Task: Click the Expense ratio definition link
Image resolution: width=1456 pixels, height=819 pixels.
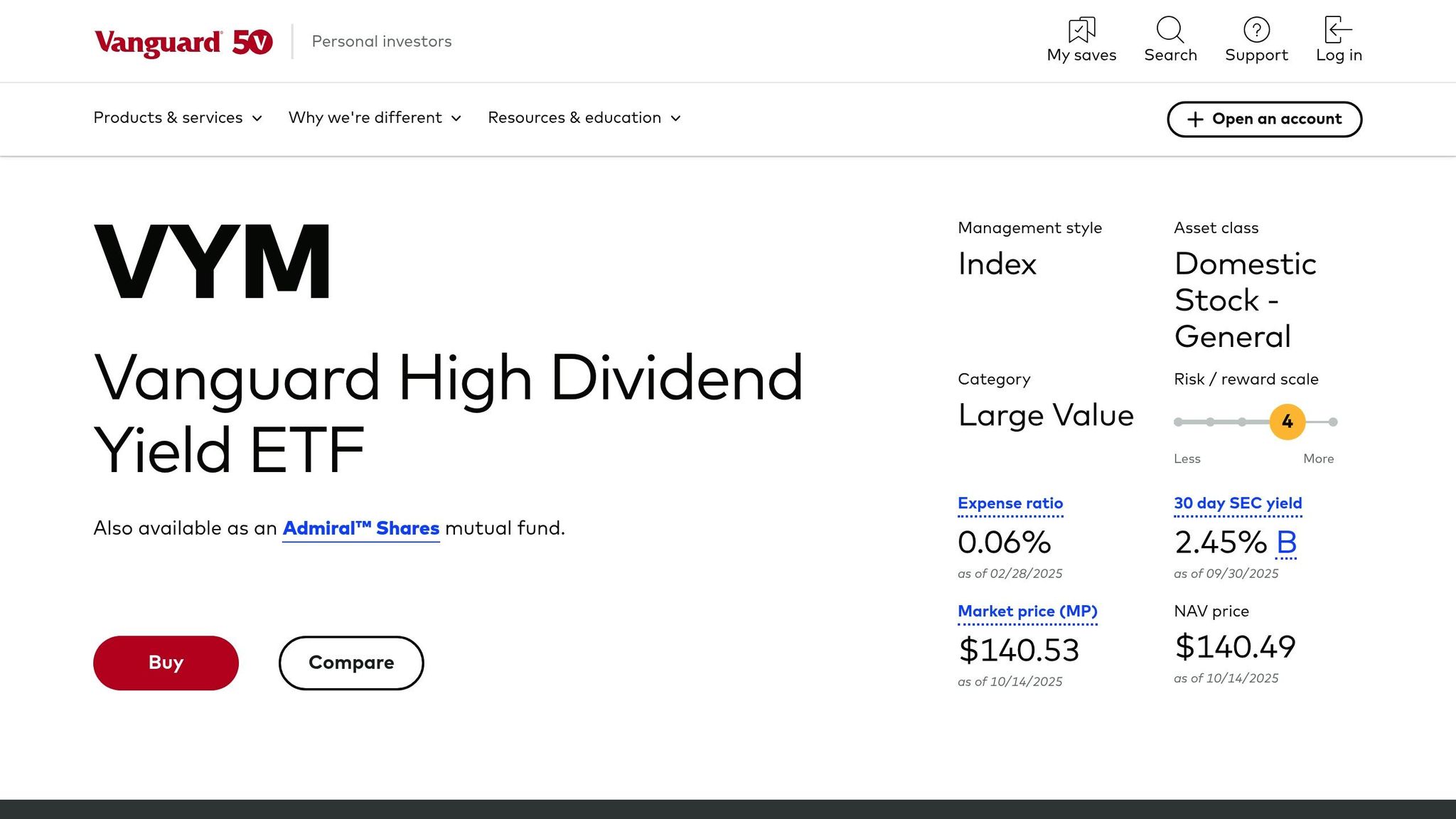Action: 1010,503
